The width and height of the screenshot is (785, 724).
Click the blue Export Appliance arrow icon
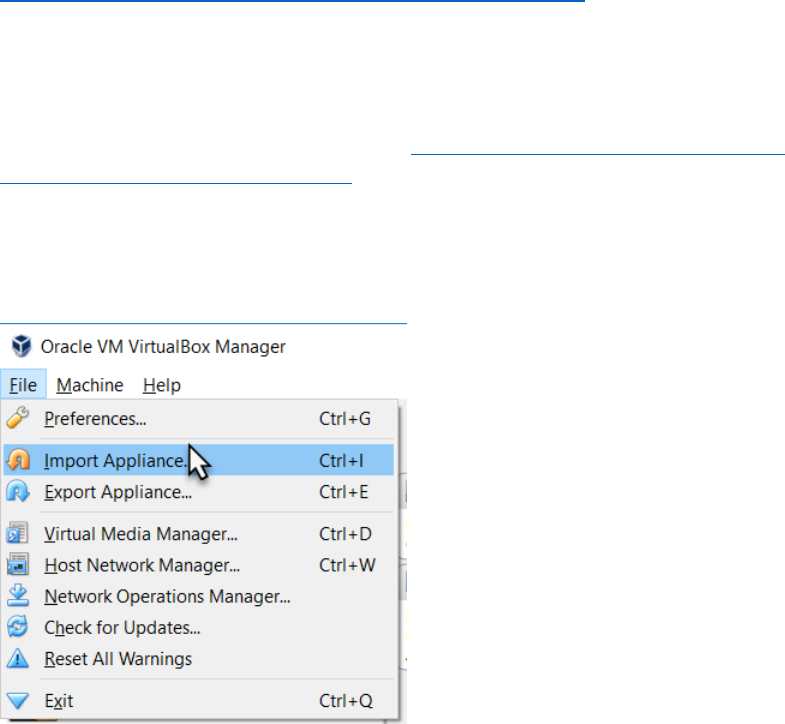pos(18,491)
